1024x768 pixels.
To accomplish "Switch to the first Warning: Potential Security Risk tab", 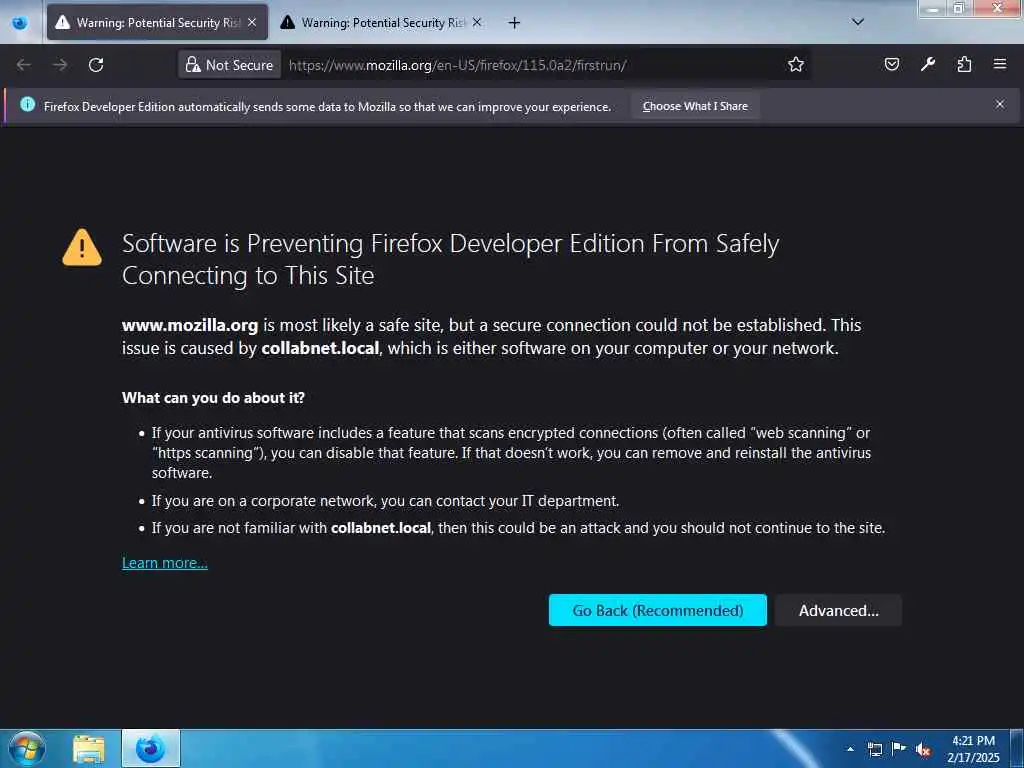I will coord(157,23).
